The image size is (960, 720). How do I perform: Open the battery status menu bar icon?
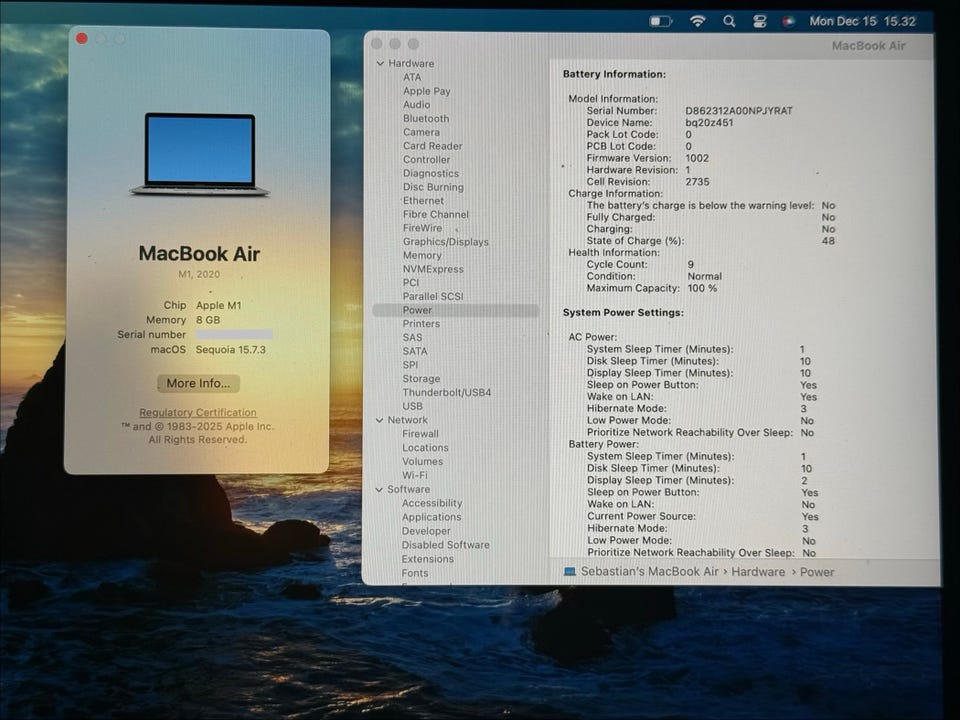(x=661, y=21)
